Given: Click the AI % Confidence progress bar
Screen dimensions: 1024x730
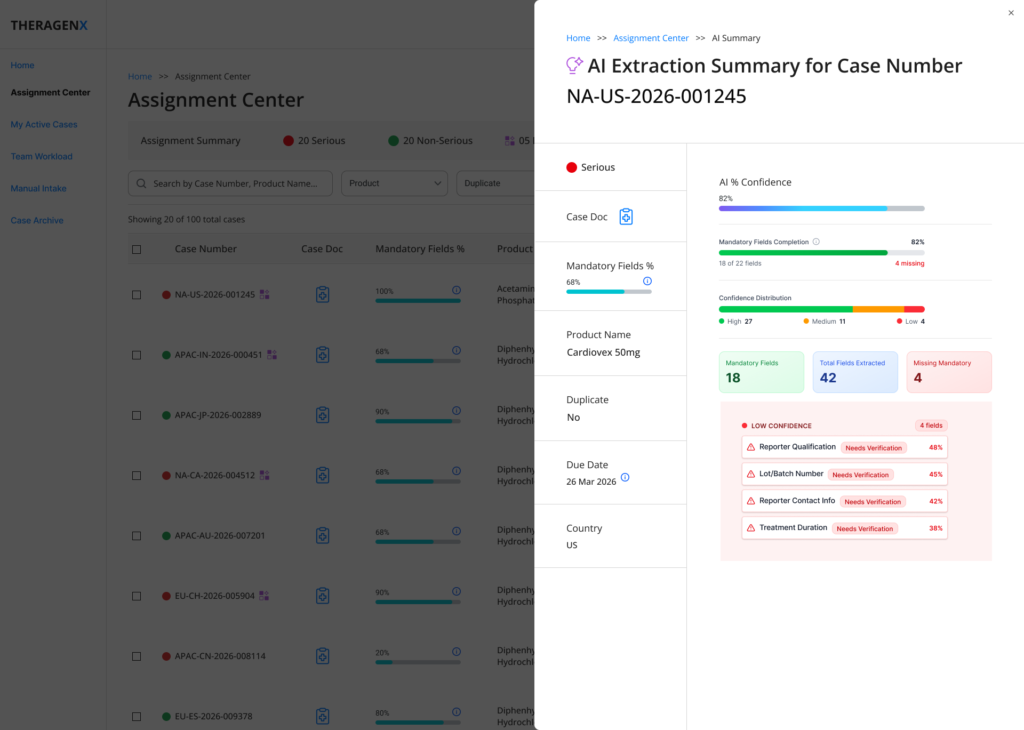Looking at the screenshot, I should pos(822,208).
